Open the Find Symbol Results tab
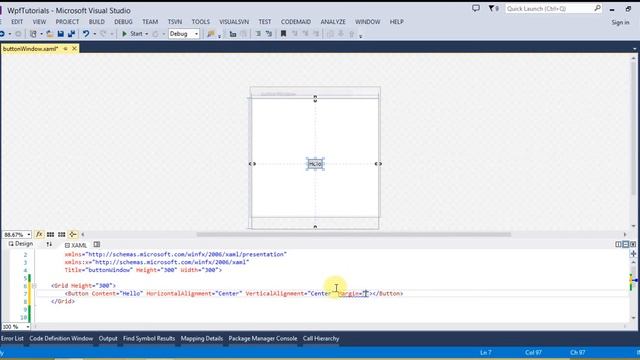This screenshot has width=640, height=360. (149, 338)
